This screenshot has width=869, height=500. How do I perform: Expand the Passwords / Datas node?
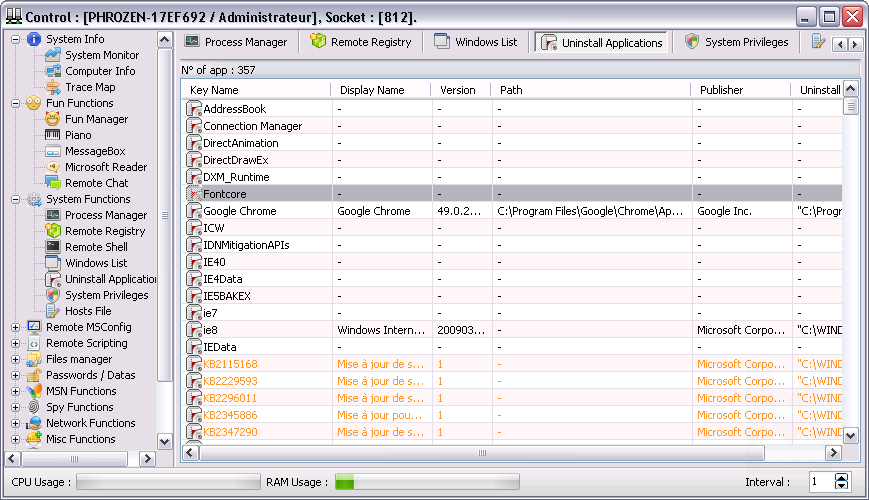click(15, 375)
